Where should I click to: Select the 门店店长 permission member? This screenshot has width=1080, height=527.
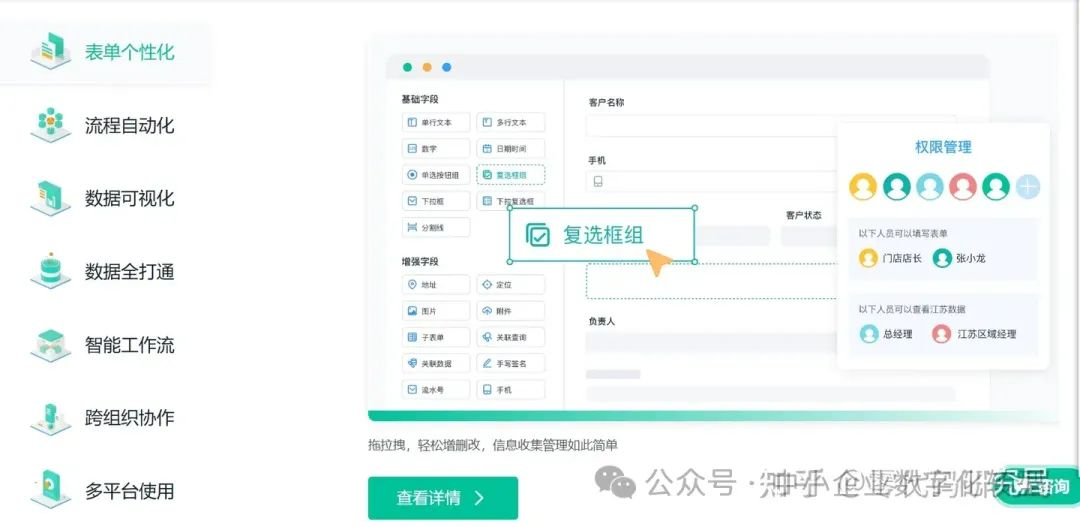point(891,258)
